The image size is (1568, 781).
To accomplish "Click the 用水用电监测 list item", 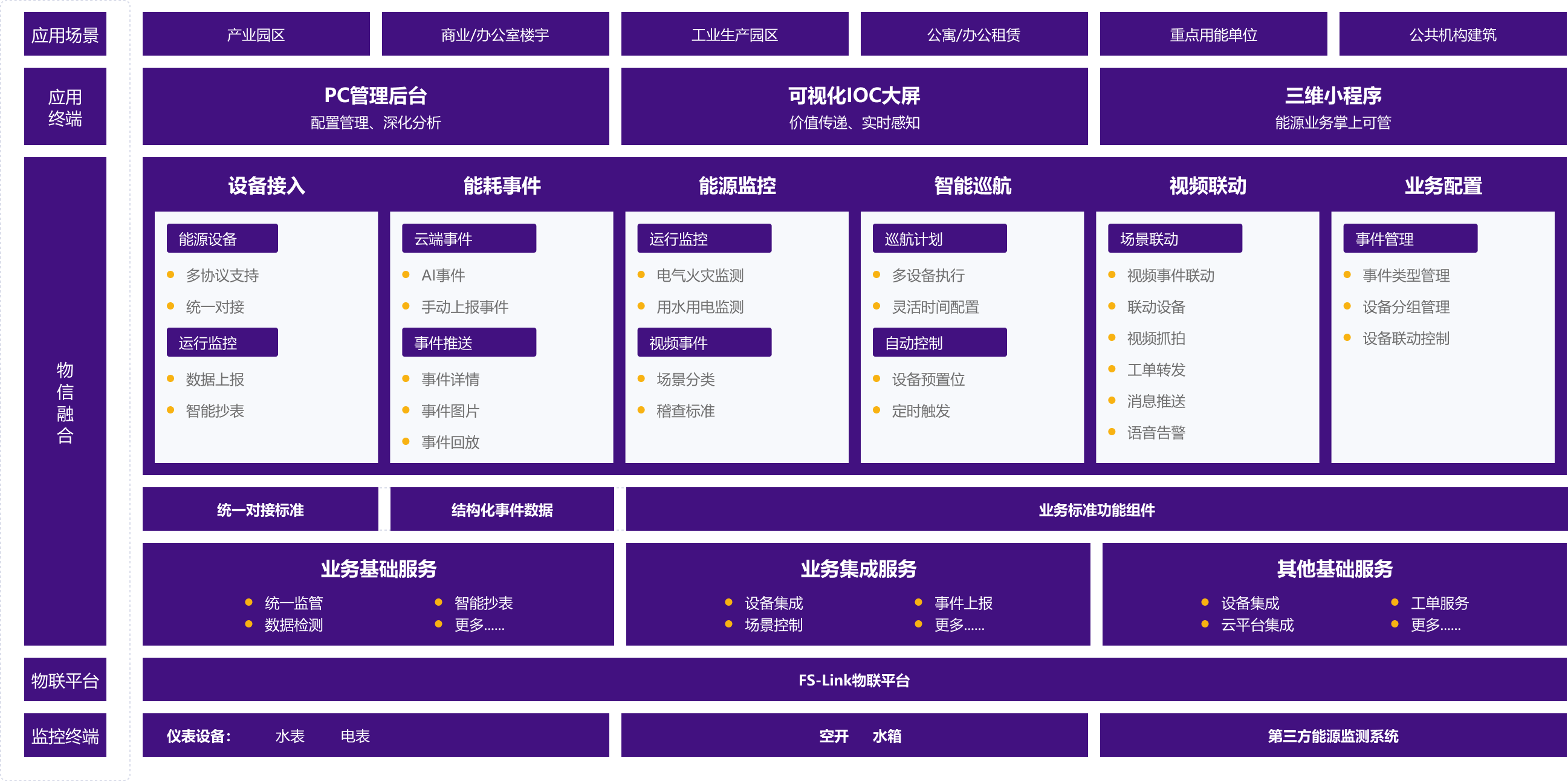I will pos(700,307).
